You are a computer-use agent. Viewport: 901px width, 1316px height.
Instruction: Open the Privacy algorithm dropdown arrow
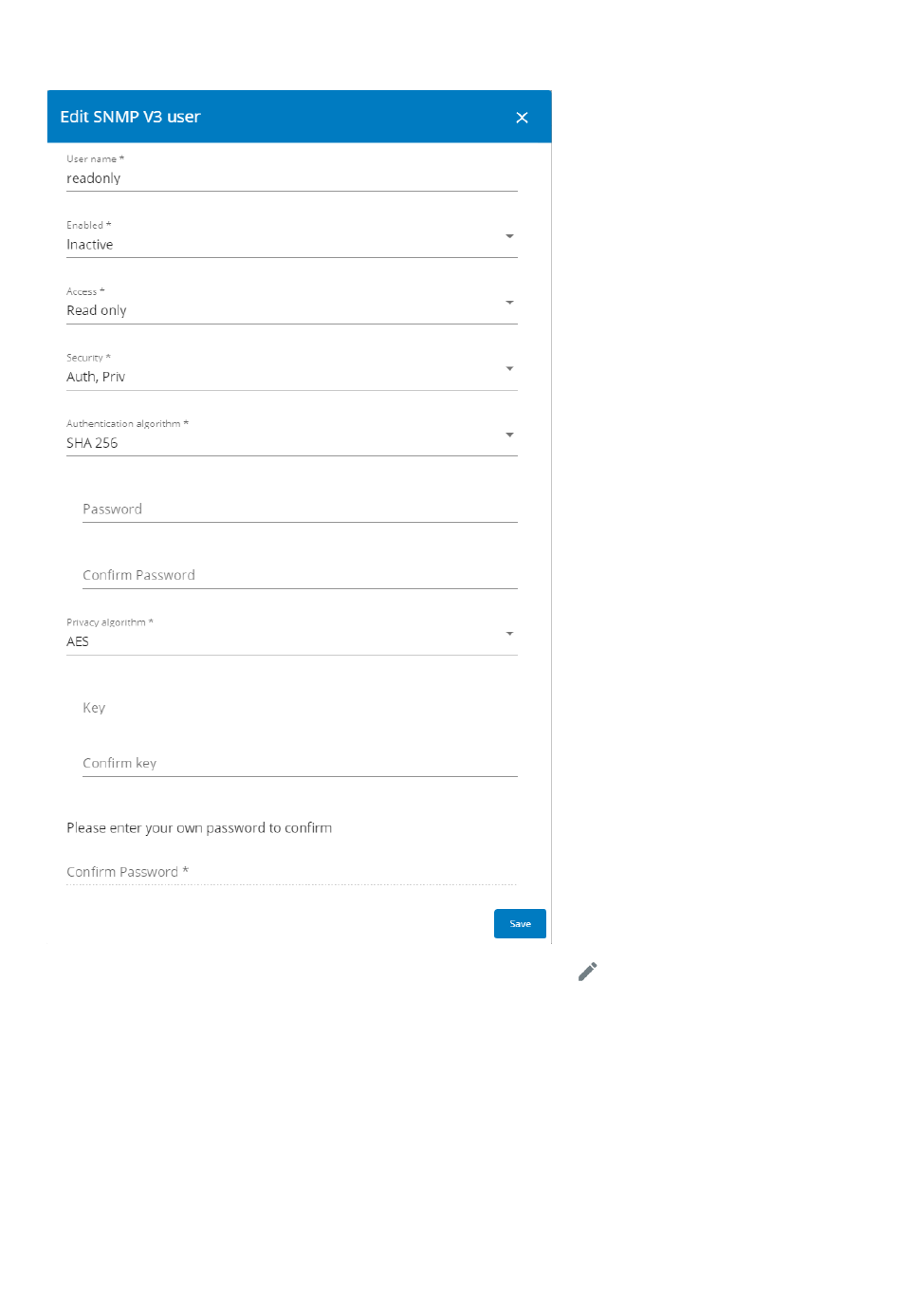[509, 633]
